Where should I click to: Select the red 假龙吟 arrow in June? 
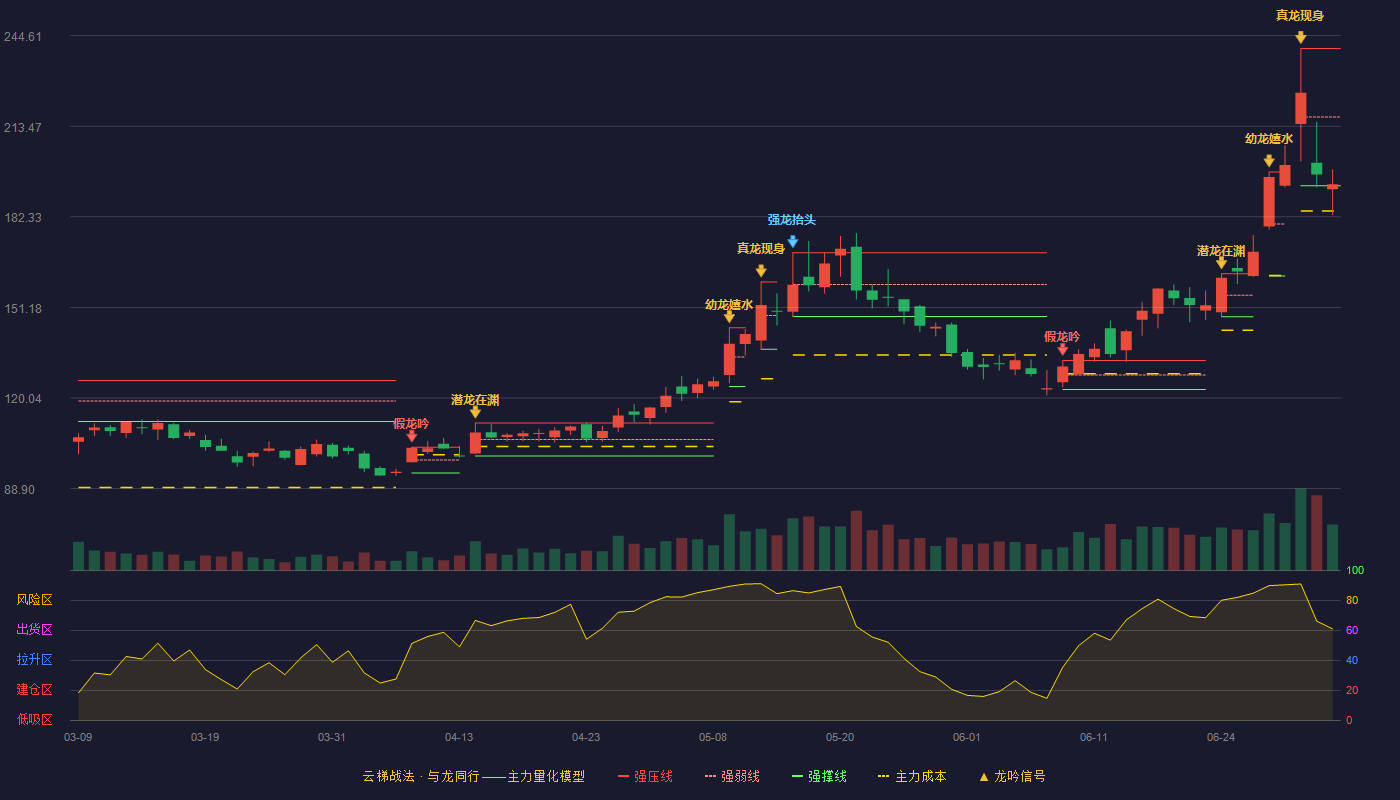(x=1062, y=349)
